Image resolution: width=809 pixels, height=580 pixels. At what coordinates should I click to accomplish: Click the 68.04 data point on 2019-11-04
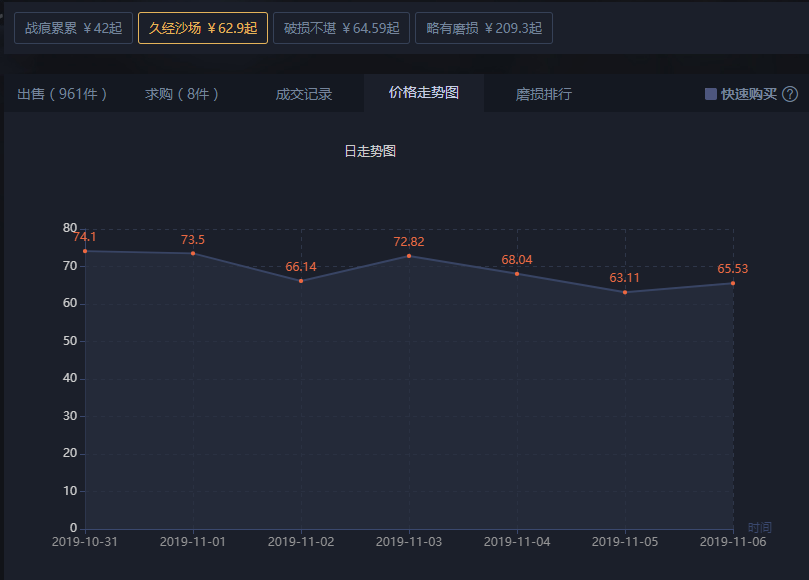pos(517,274)
